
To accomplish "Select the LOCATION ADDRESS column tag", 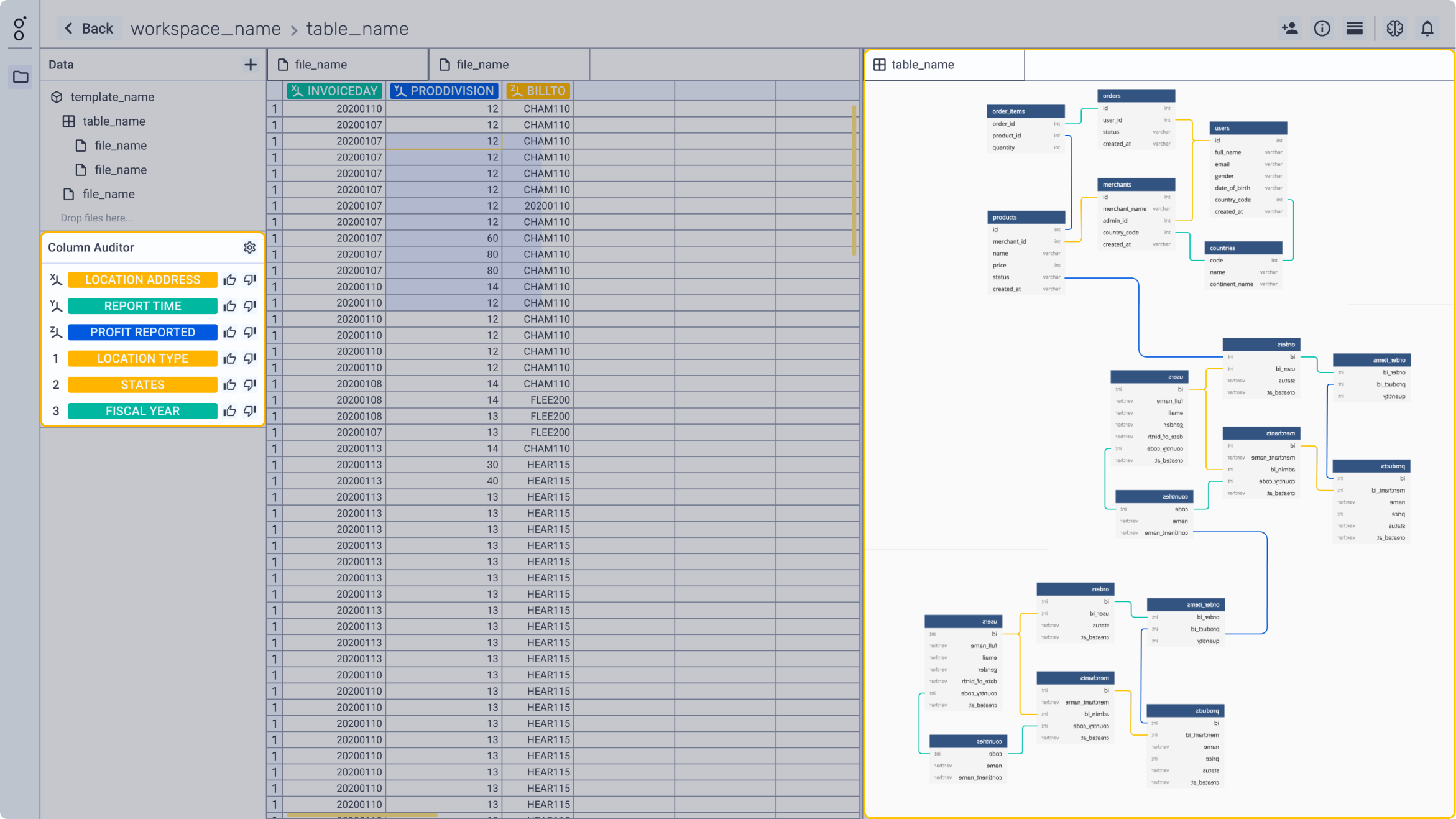I will (142, 280).
